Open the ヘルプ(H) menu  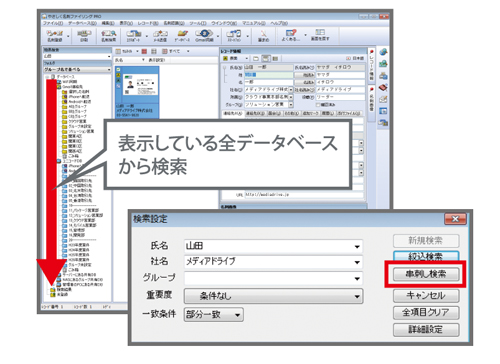tap(279, 23)
